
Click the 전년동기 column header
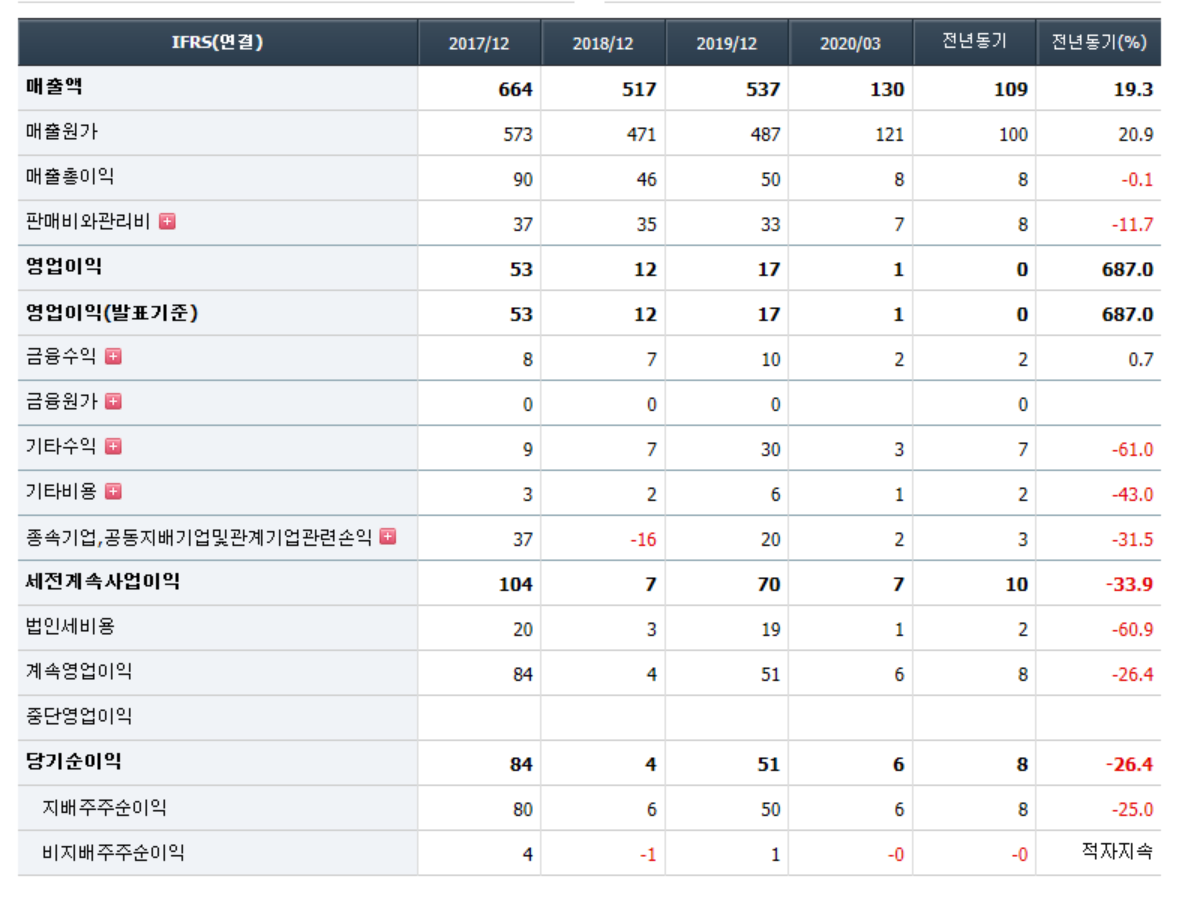pos(974,42)
